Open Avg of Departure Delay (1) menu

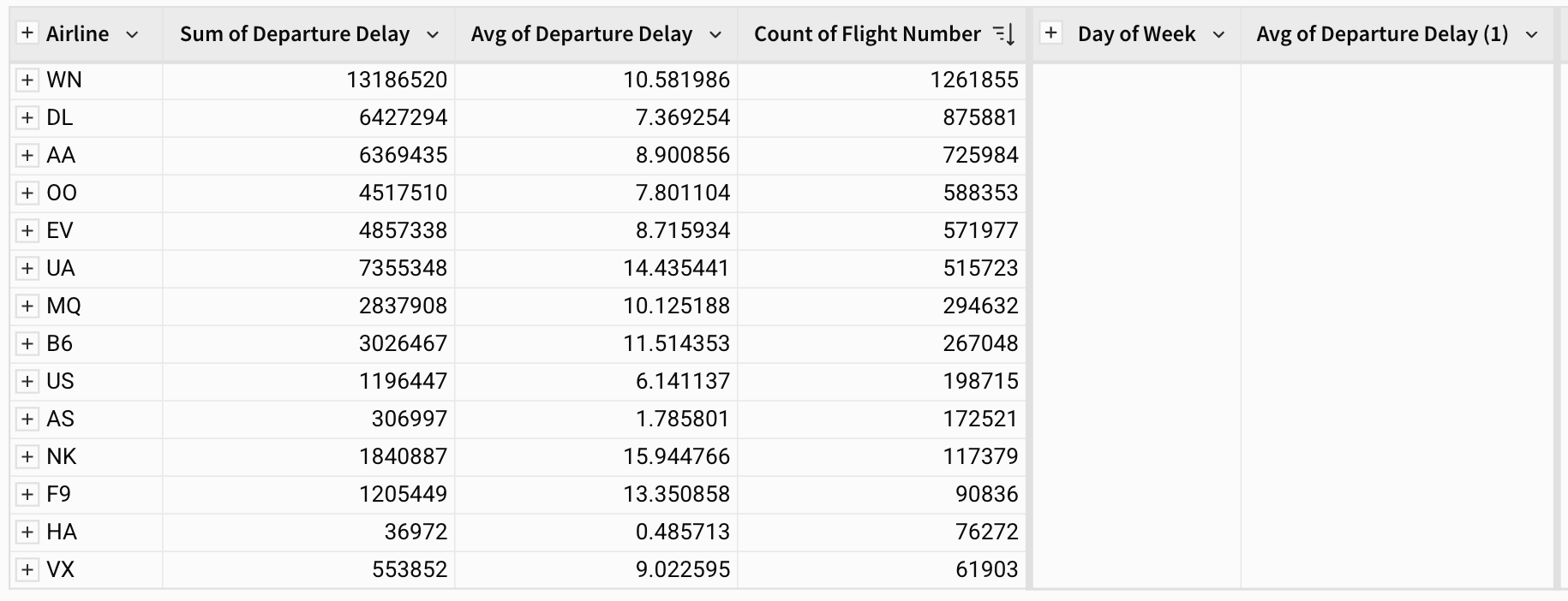click(1532, 35)
